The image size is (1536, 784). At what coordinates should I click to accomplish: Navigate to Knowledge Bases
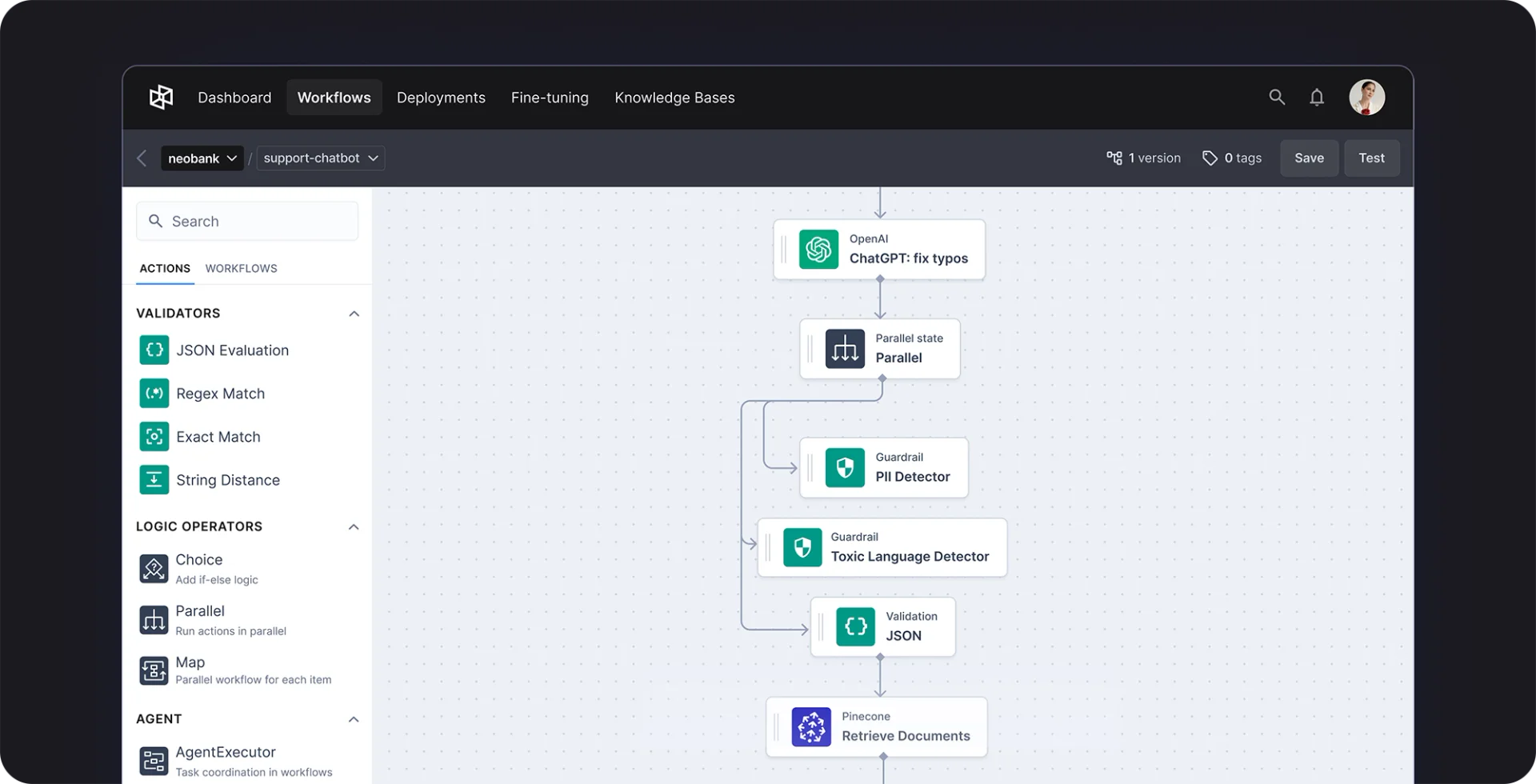tap(674, 97)
